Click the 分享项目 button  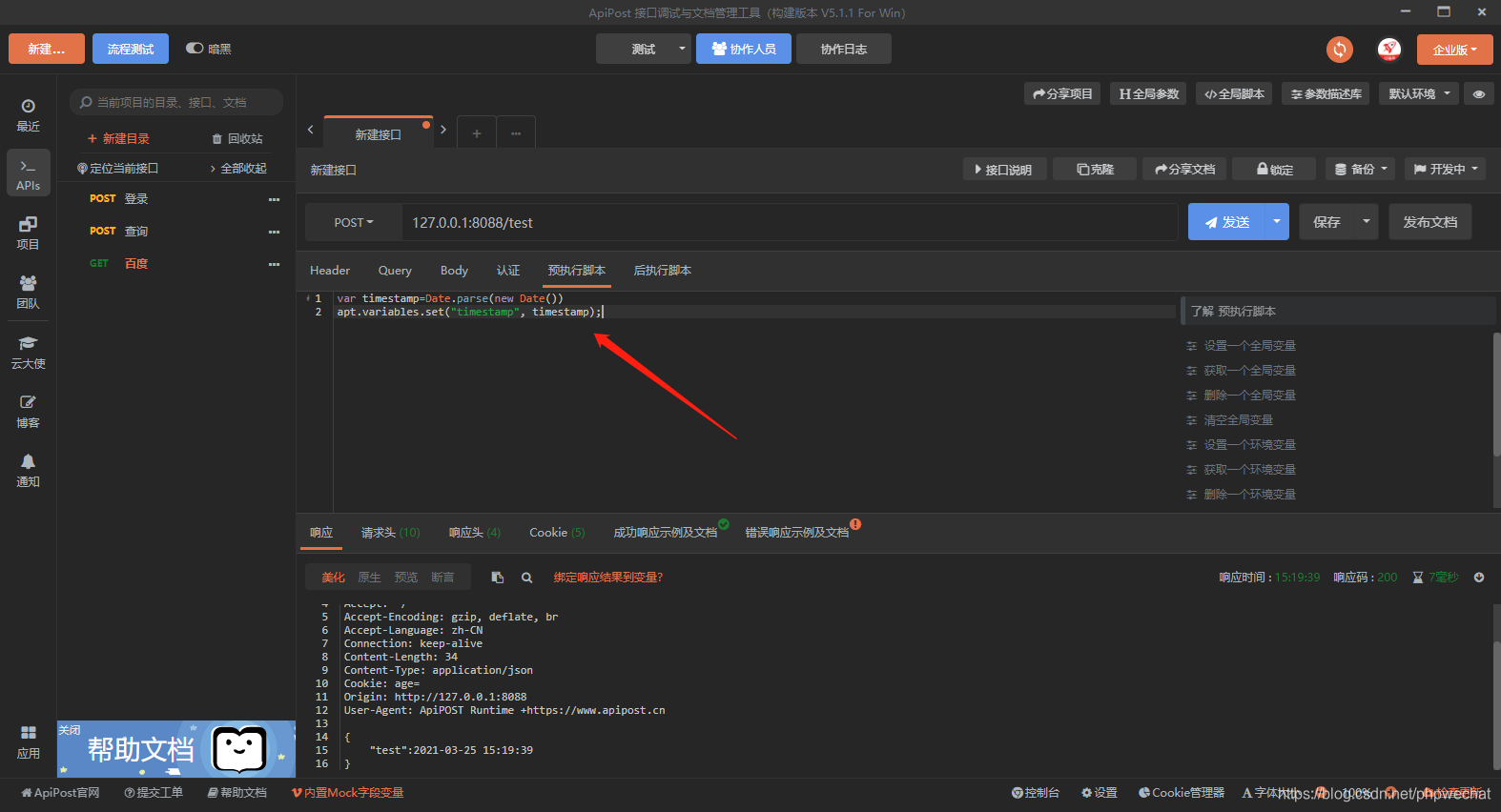click(x=1062, y=93)
